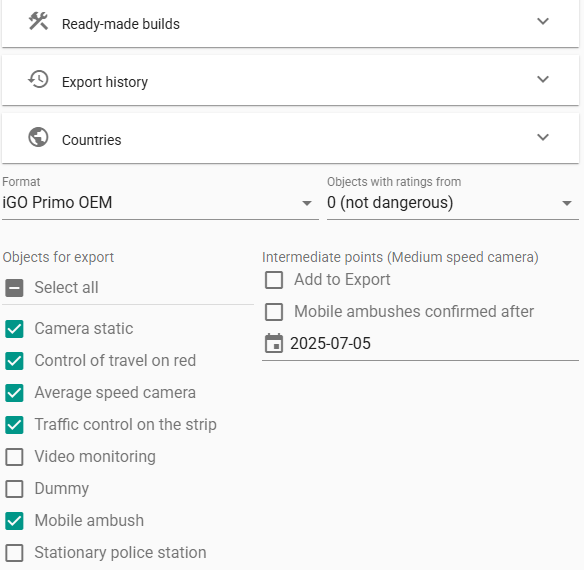This screenshot has width=584, height=570.
Task: Uncheck Mobile ambush checkbox
Action: pos(15,521)
